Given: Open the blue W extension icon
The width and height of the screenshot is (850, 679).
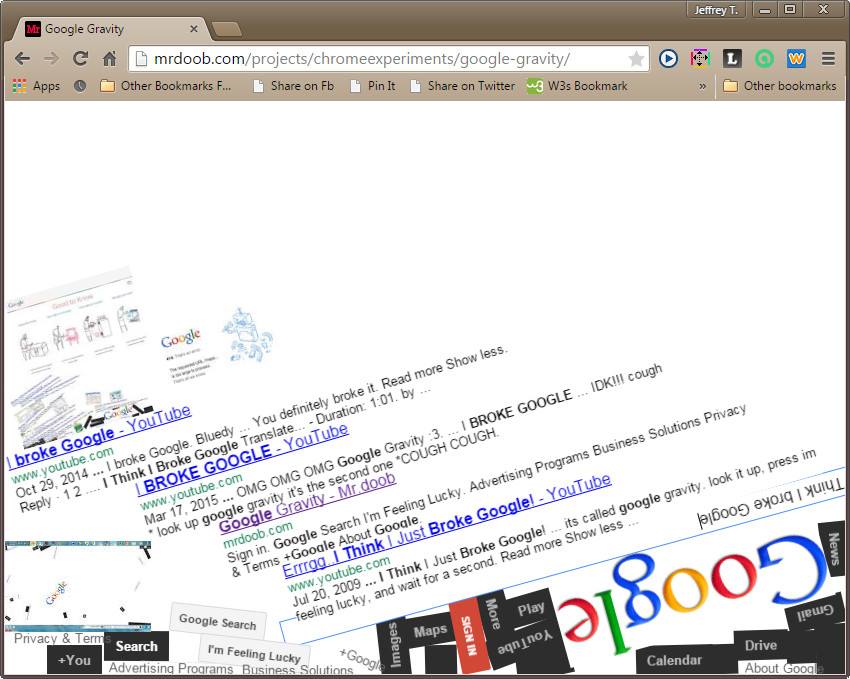Looking at the screenshot, I should pyautogui.click(x=796, y=59).
